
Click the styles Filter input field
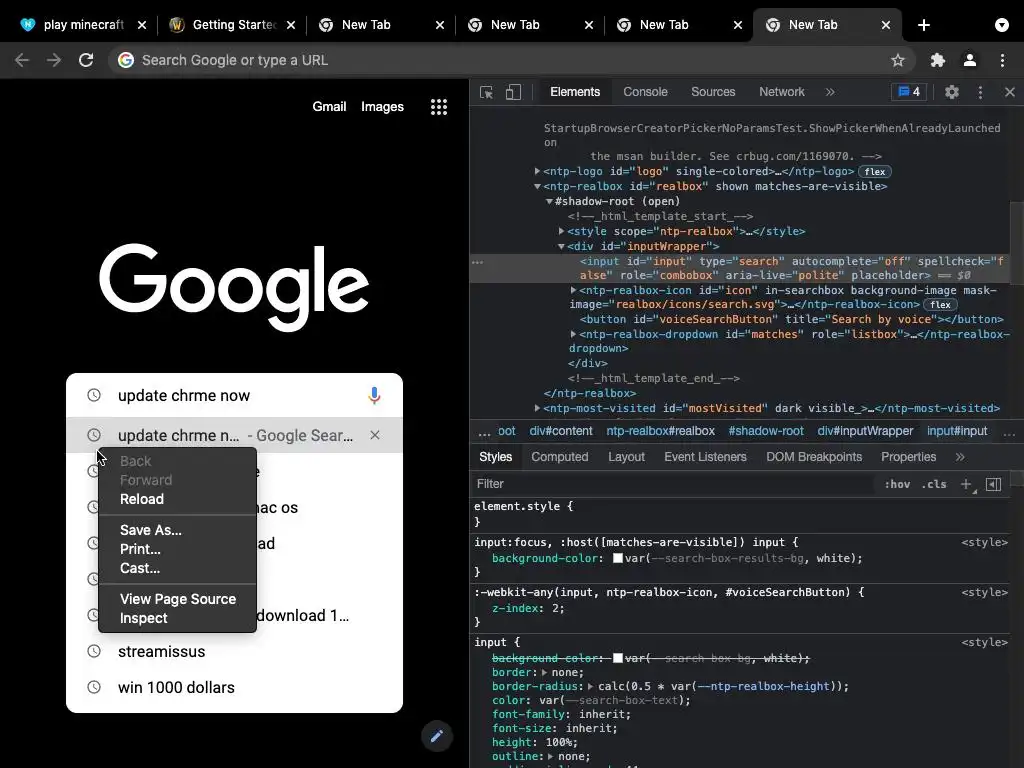[673, 484]
